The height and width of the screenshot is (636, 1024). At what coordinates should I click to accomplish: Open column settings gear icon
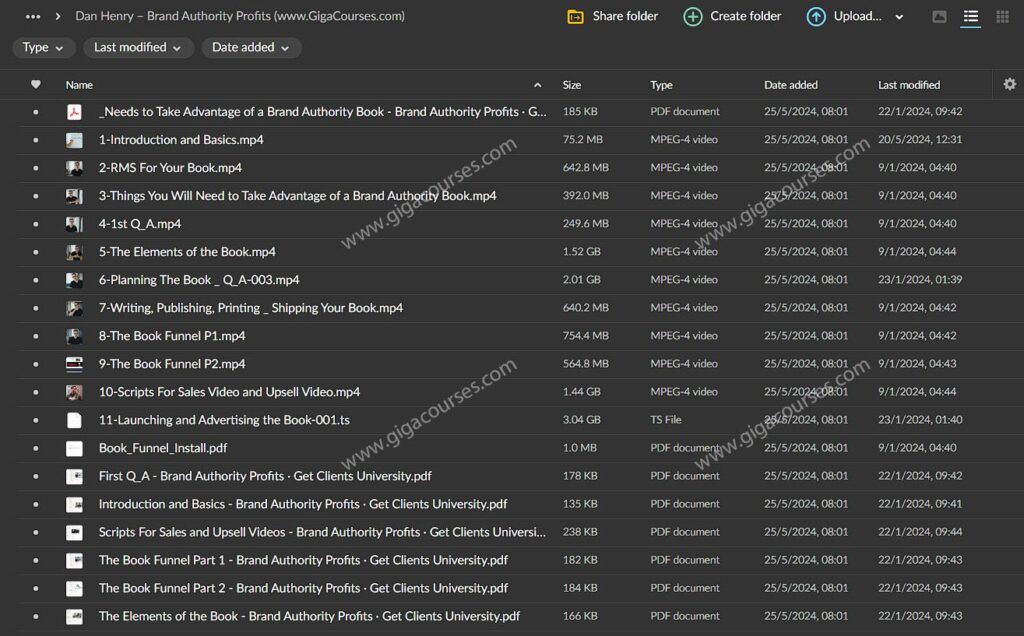(1009, 85)
